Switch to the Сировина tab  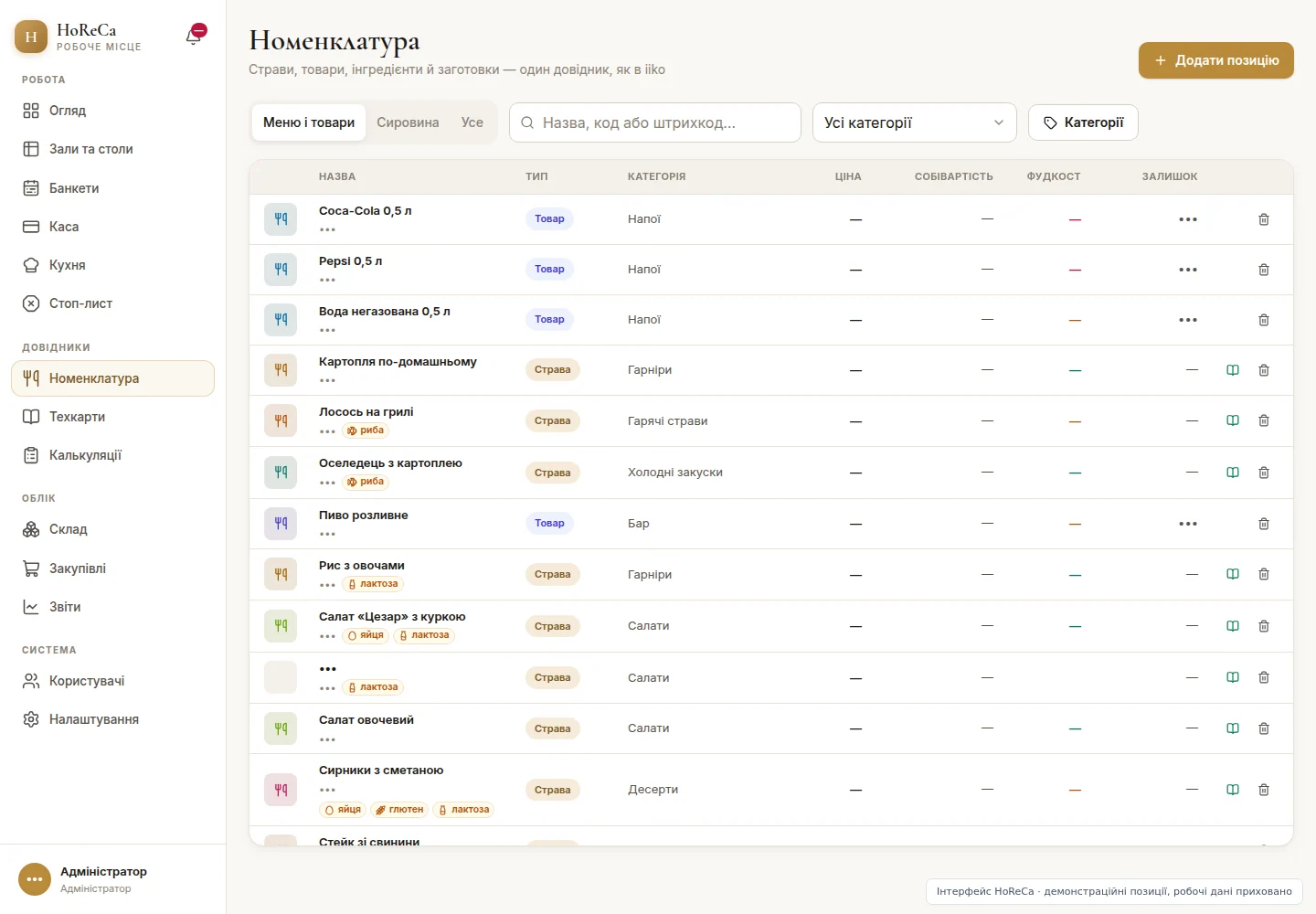(x=408, y=122)
